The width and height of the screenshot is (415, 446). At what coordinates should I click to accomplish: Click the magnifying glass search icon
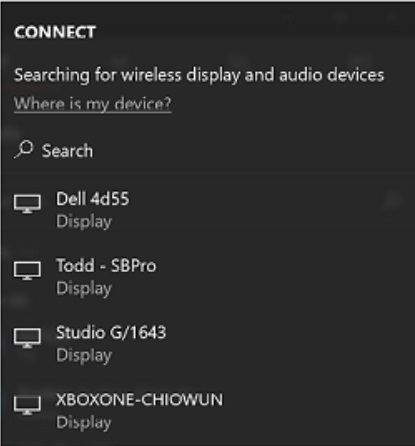24,149
